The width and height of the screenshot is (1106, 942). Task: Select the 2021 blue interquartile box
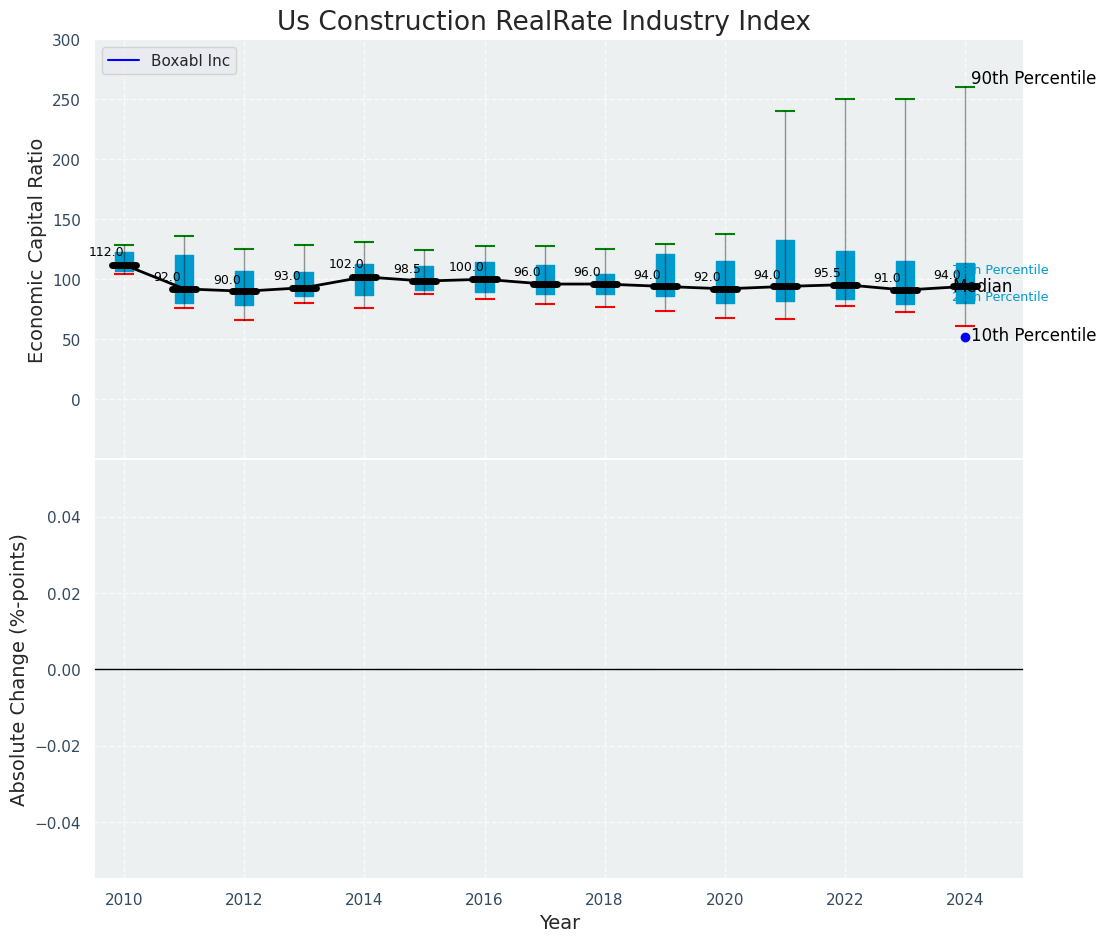(785, 270)
